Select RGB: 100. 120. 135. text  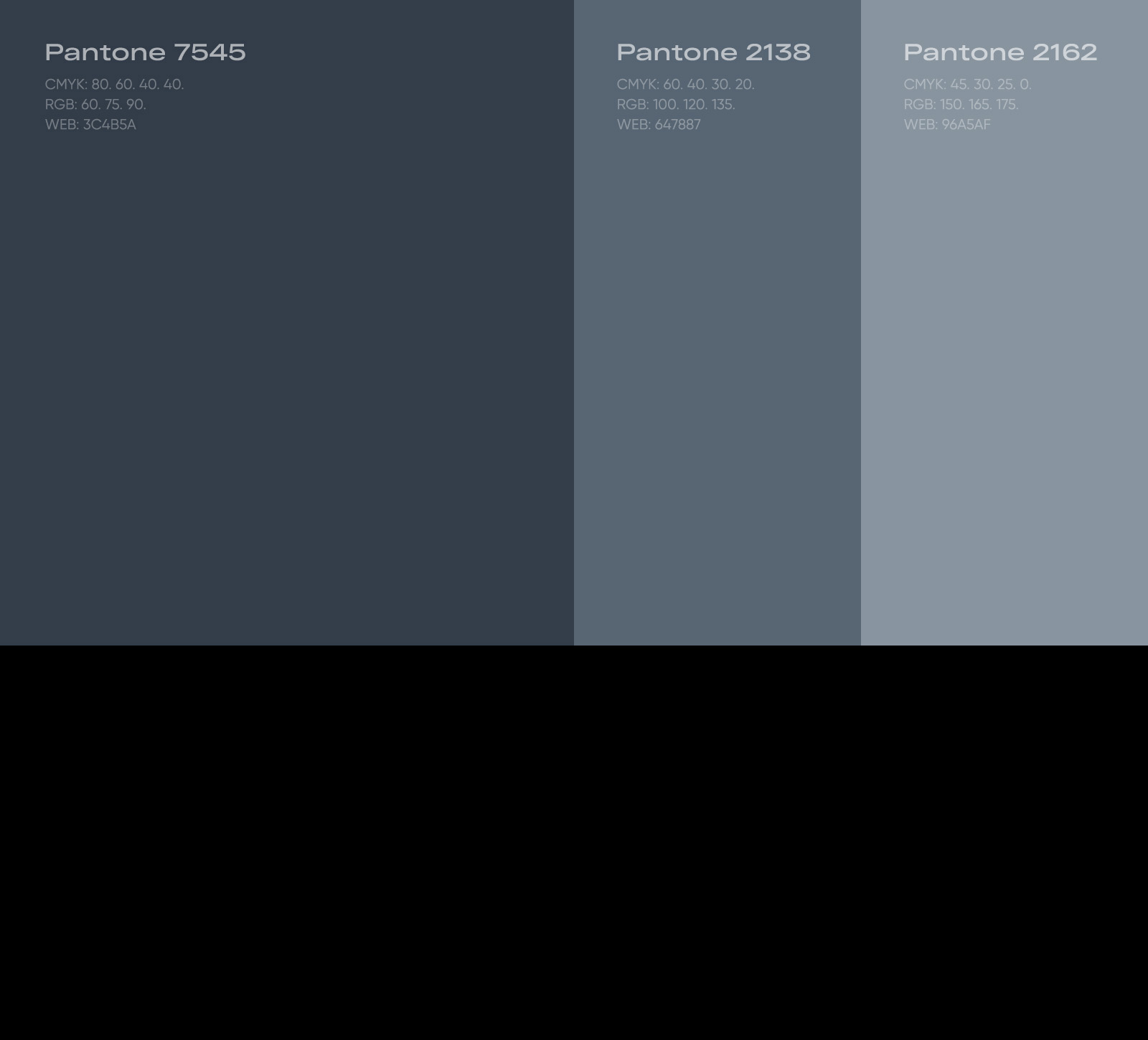click(676, 104)
